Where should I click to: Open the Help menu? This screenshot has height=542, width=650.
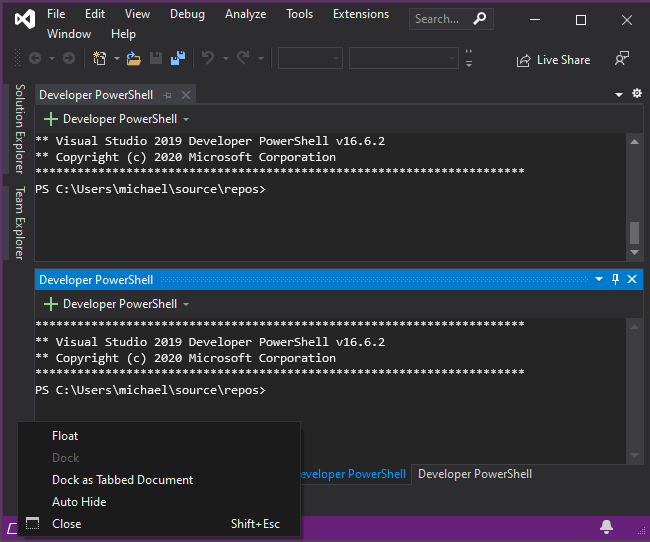click(x=123, y=34)
